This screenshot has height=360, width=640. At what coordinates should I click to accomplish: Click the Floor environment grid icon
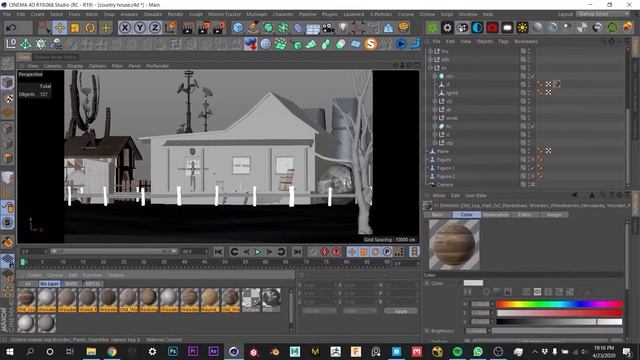pyautogui.click(x=313, y=29)
